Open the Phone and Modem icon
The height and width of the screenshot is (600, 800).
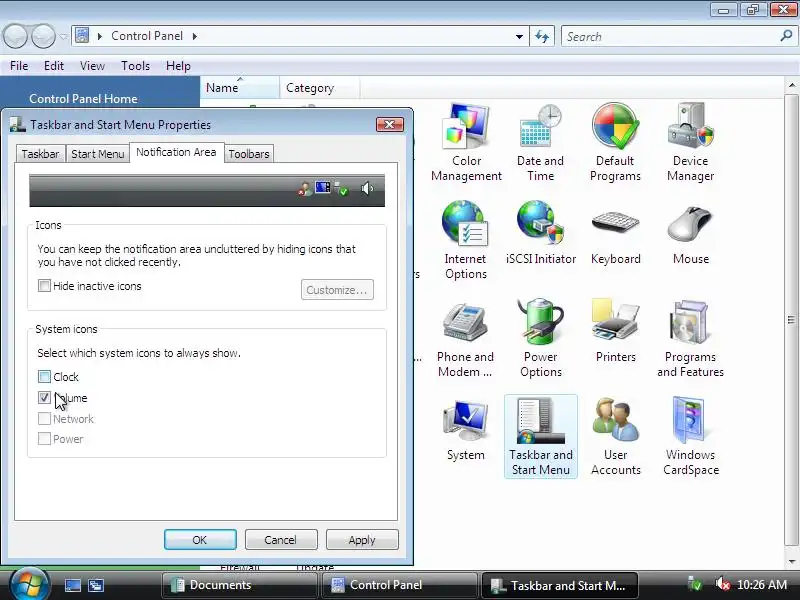(465, 338)
